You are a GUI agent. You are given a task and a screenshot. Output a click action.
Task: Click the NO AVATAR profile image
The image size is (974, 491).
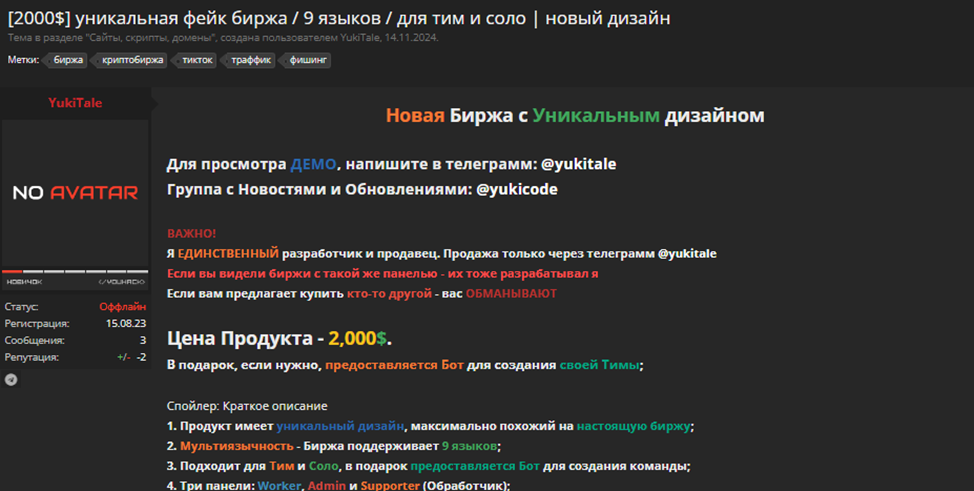75,193
